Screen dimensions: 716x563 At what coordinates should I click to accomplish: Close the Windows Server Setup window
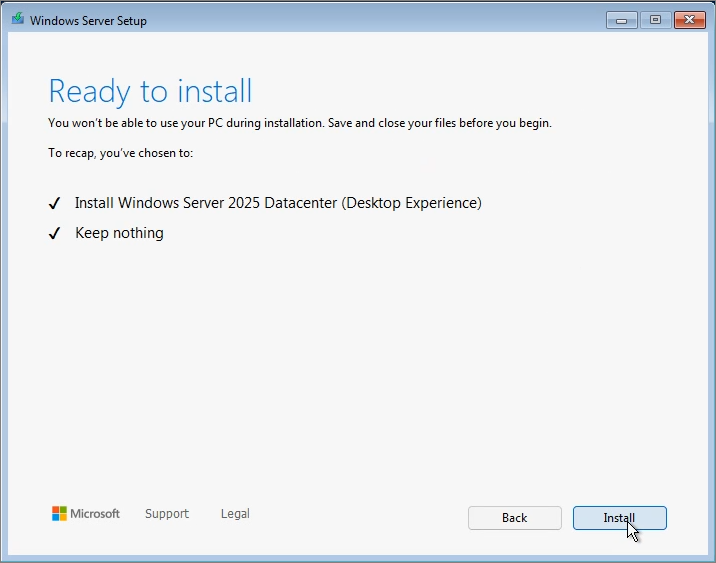(690, 20)
